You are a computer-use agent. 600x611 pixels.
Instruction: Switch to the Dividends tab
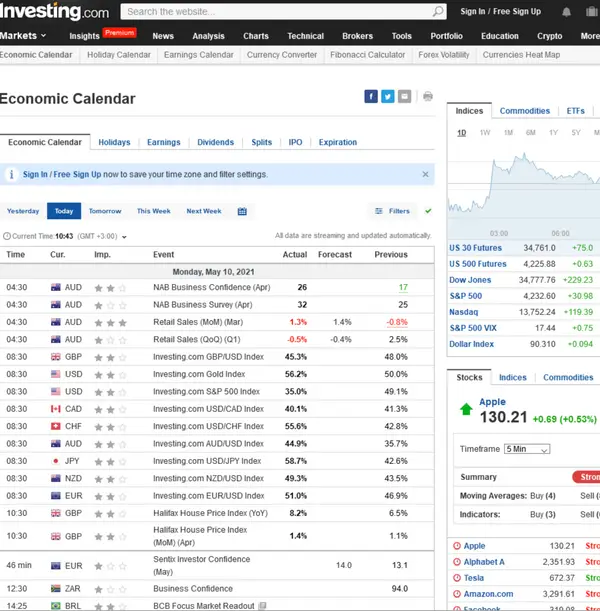tap(215, 142)
